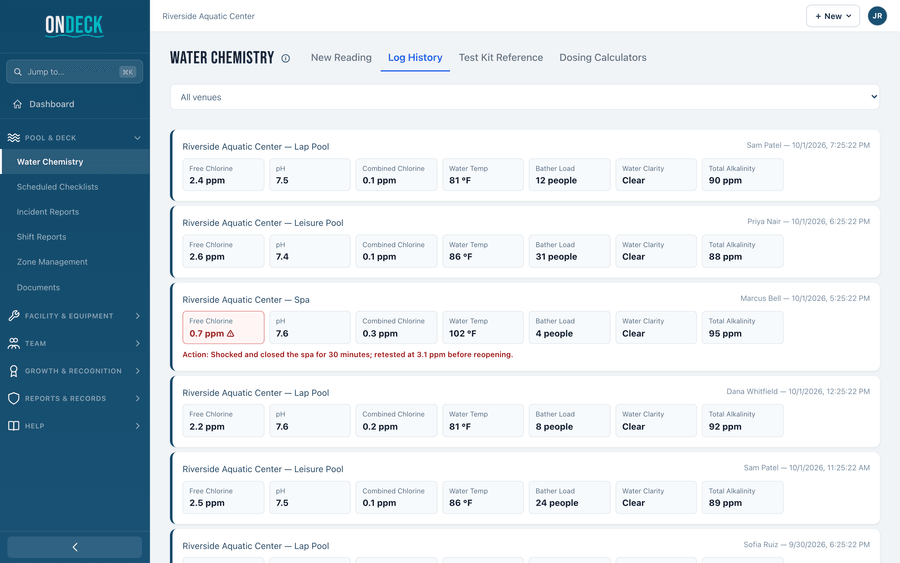Open Dashboard via the home icon
This screenshot has width=900, height=563.
tap(17, 104)
